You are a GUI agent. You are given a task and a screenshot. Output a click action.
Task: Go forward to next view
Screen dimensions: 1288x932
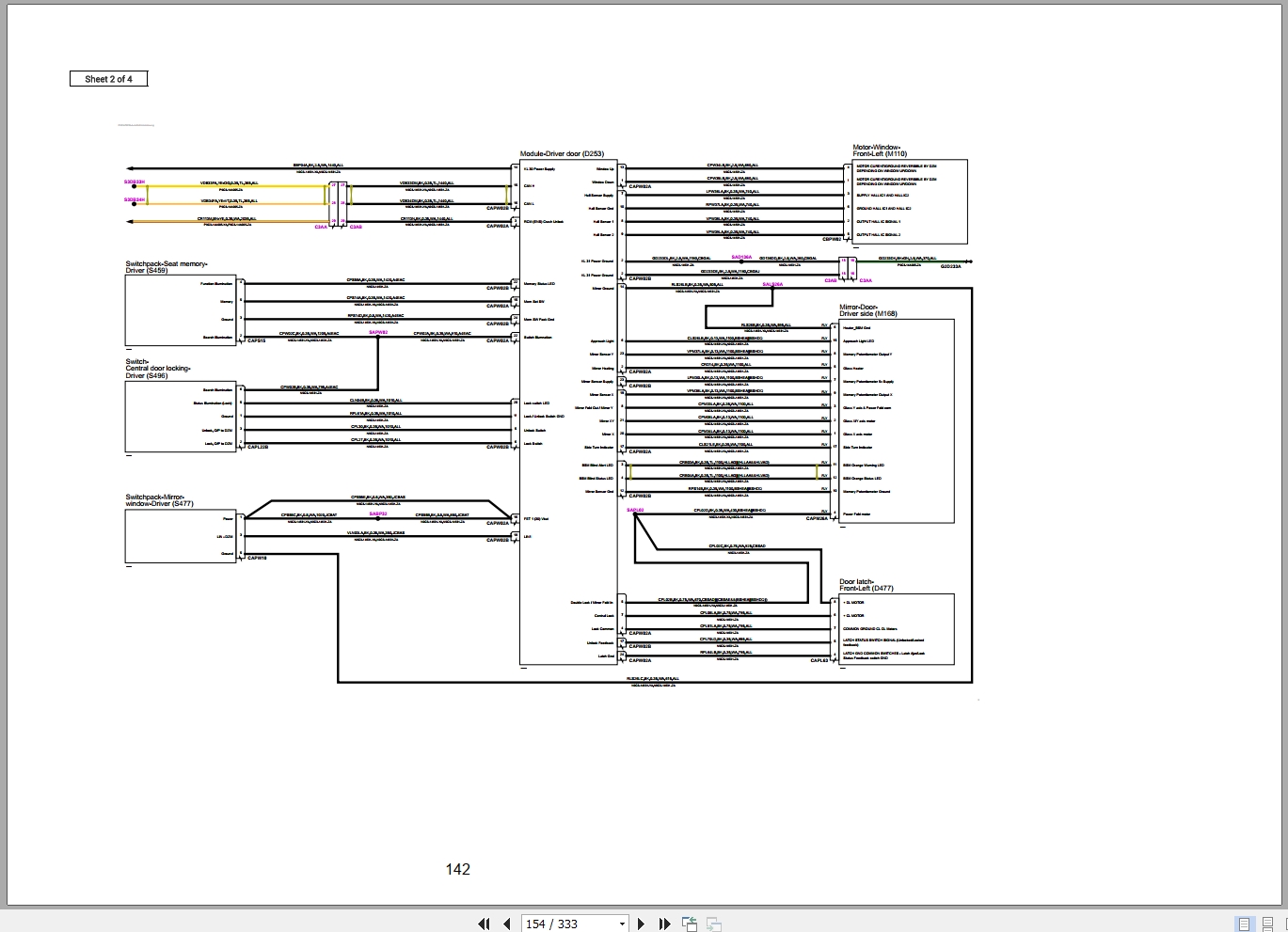[x=714, y=924]
